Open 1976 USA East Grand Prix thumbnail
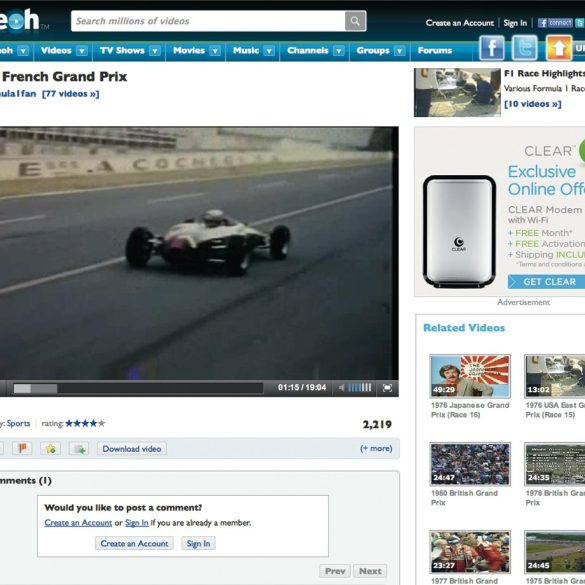Image resolution: width=585 pixels, height=585 pixels. tap(554, 376)
